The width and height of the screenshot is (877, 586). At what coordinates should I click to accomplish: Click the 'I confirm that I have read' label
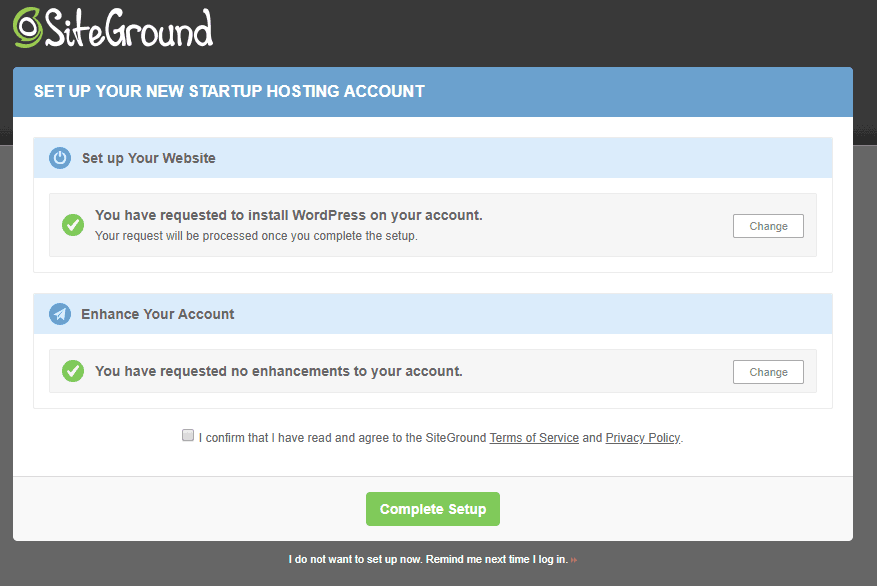tap(441, 438)
